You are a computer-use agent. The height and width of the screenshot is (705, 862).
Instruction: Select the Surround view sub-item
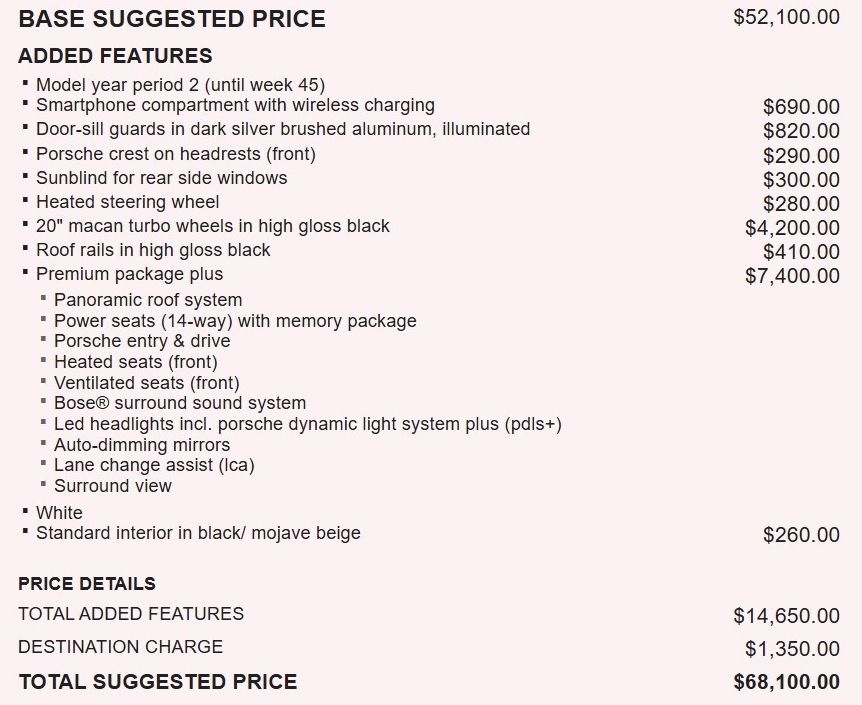coord(113,486)
